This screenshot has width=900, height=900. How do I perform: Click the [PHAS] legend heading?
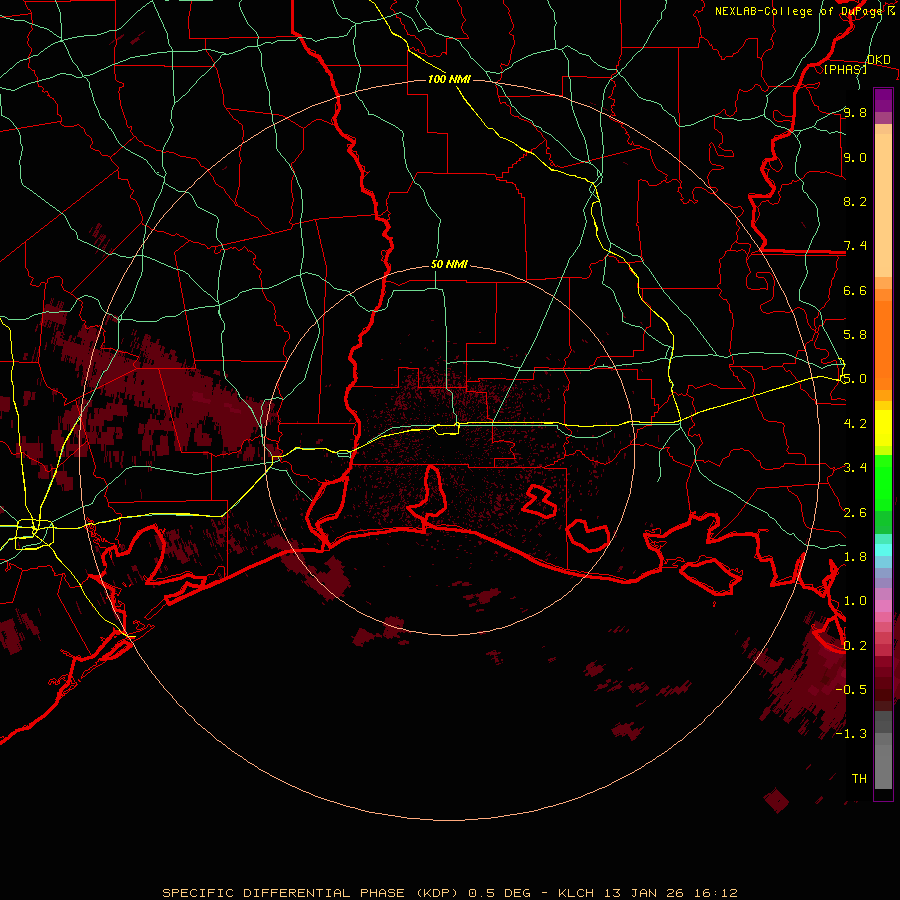pos(845,69)
